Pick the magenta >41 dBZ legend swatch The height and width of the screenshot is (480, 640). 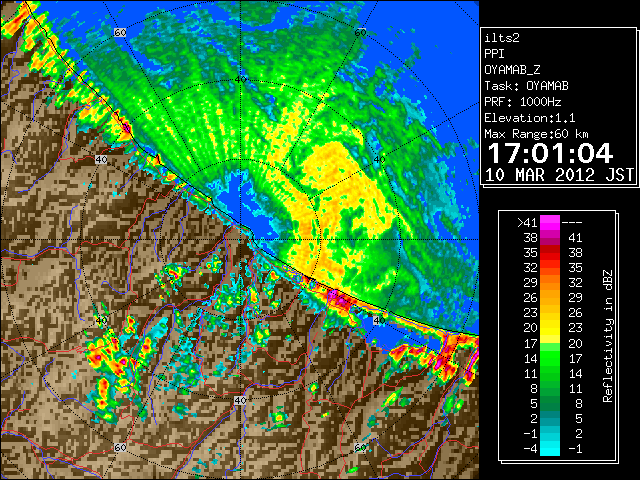click(x=550, y=223)
